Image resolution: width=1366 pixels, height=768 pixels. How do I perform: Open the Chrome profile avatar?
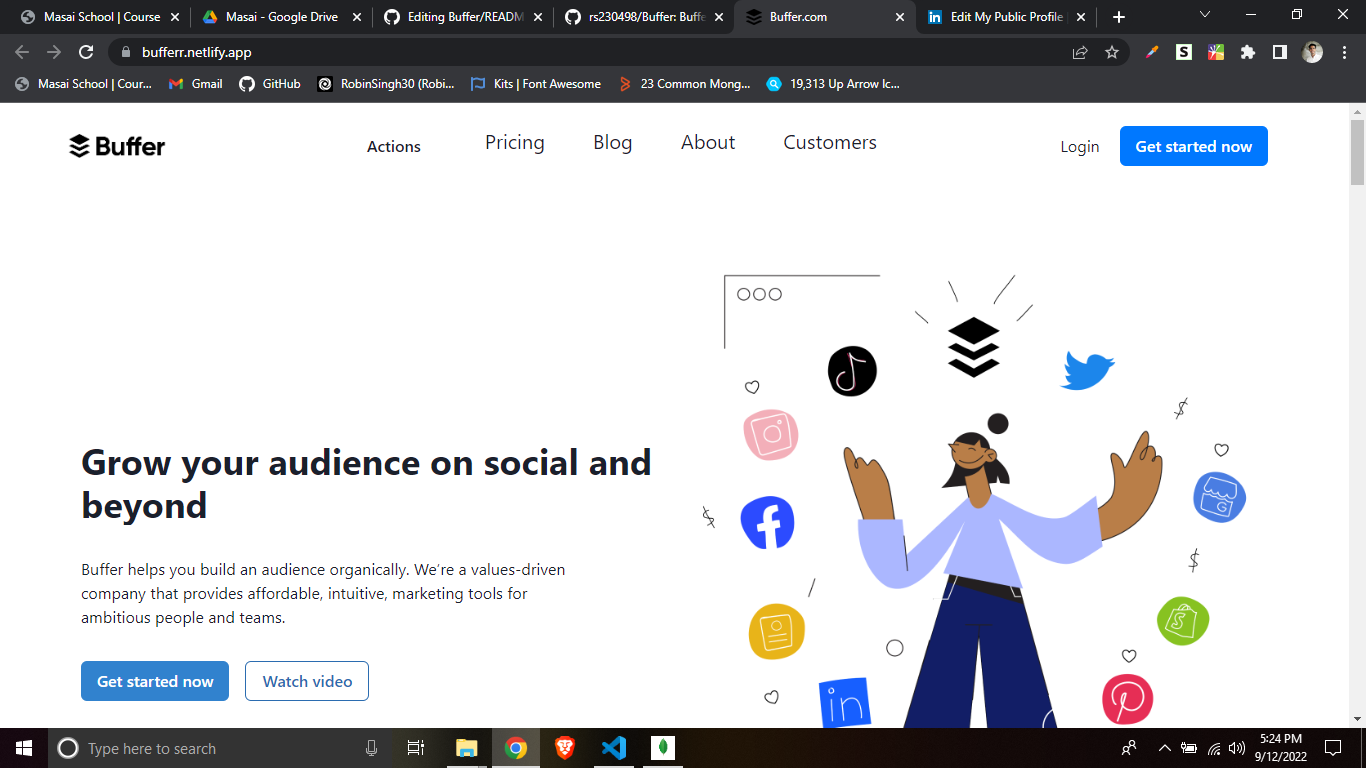point(1312,52)
